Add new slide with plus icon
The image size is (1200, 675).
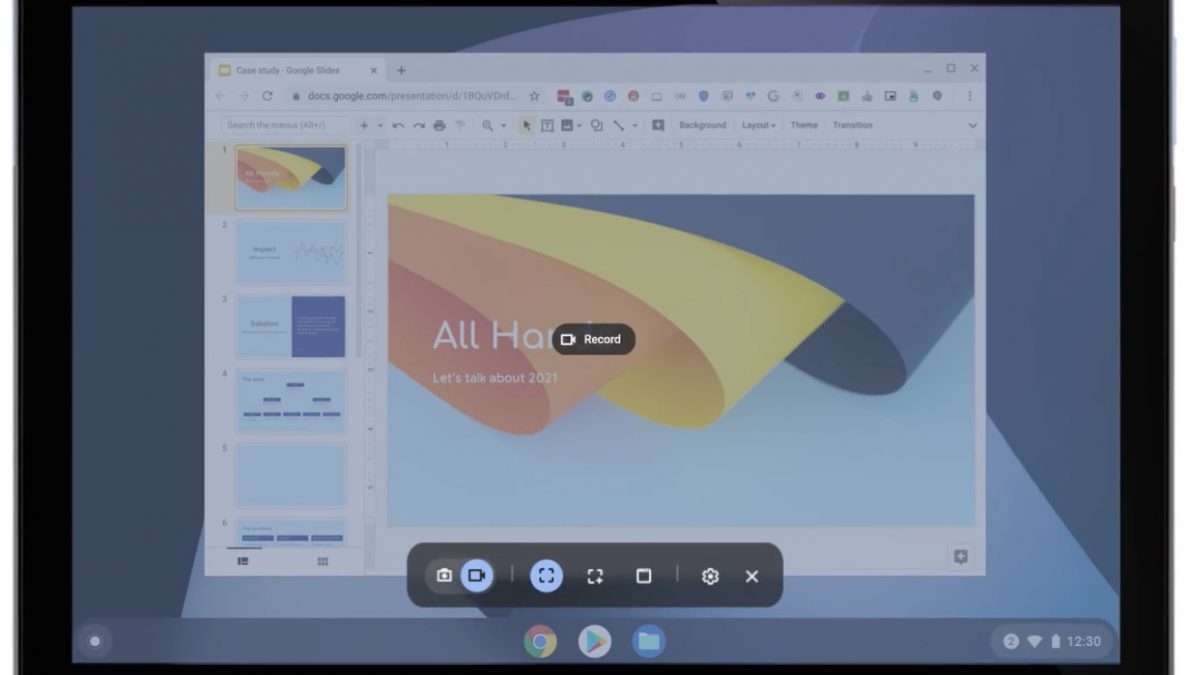coord(364,125)
